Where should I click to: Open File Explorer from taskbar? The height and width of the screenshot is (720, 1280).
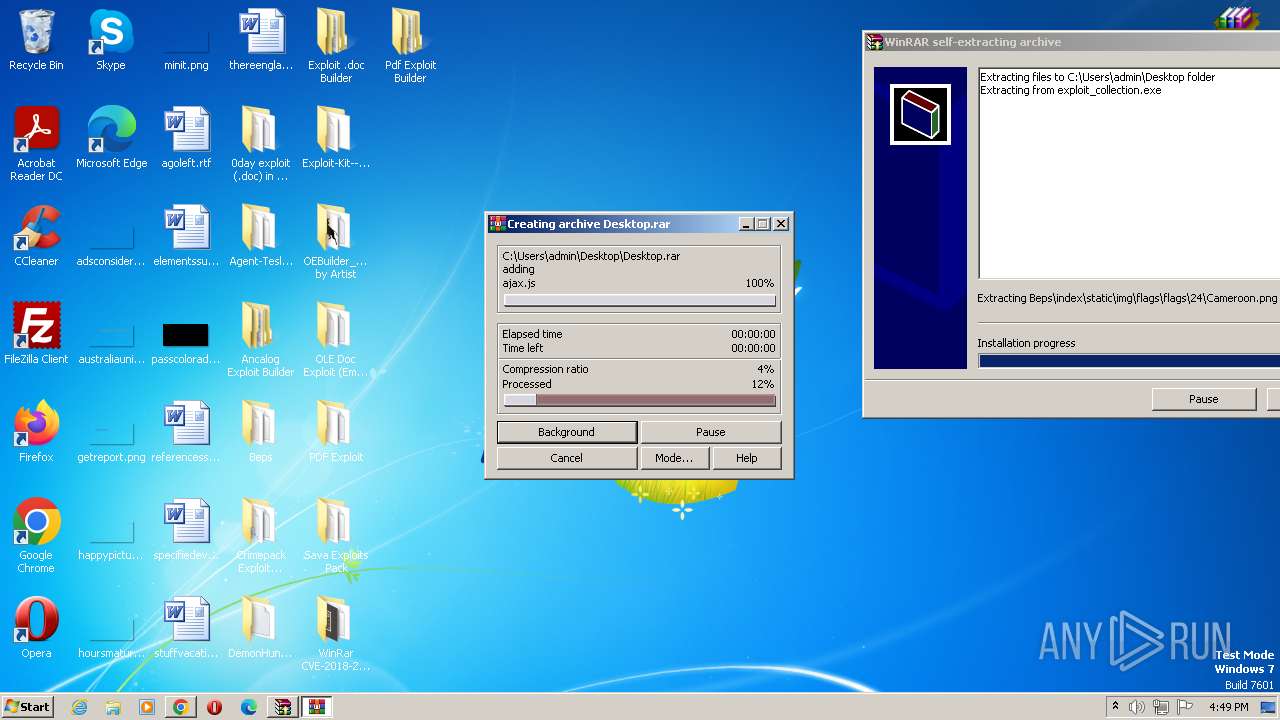113,707
